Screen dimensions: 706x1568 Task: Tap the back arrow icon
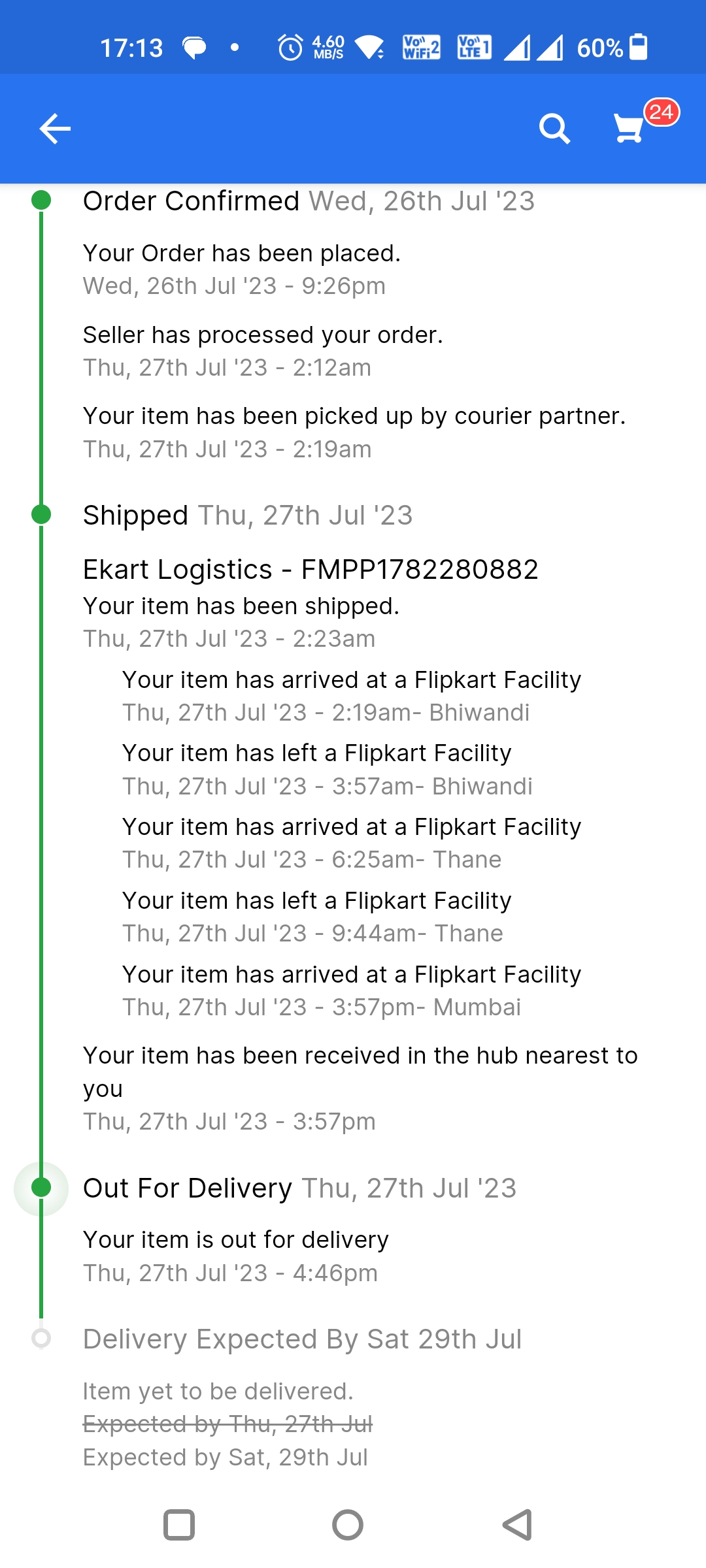[x=55, y=128]
